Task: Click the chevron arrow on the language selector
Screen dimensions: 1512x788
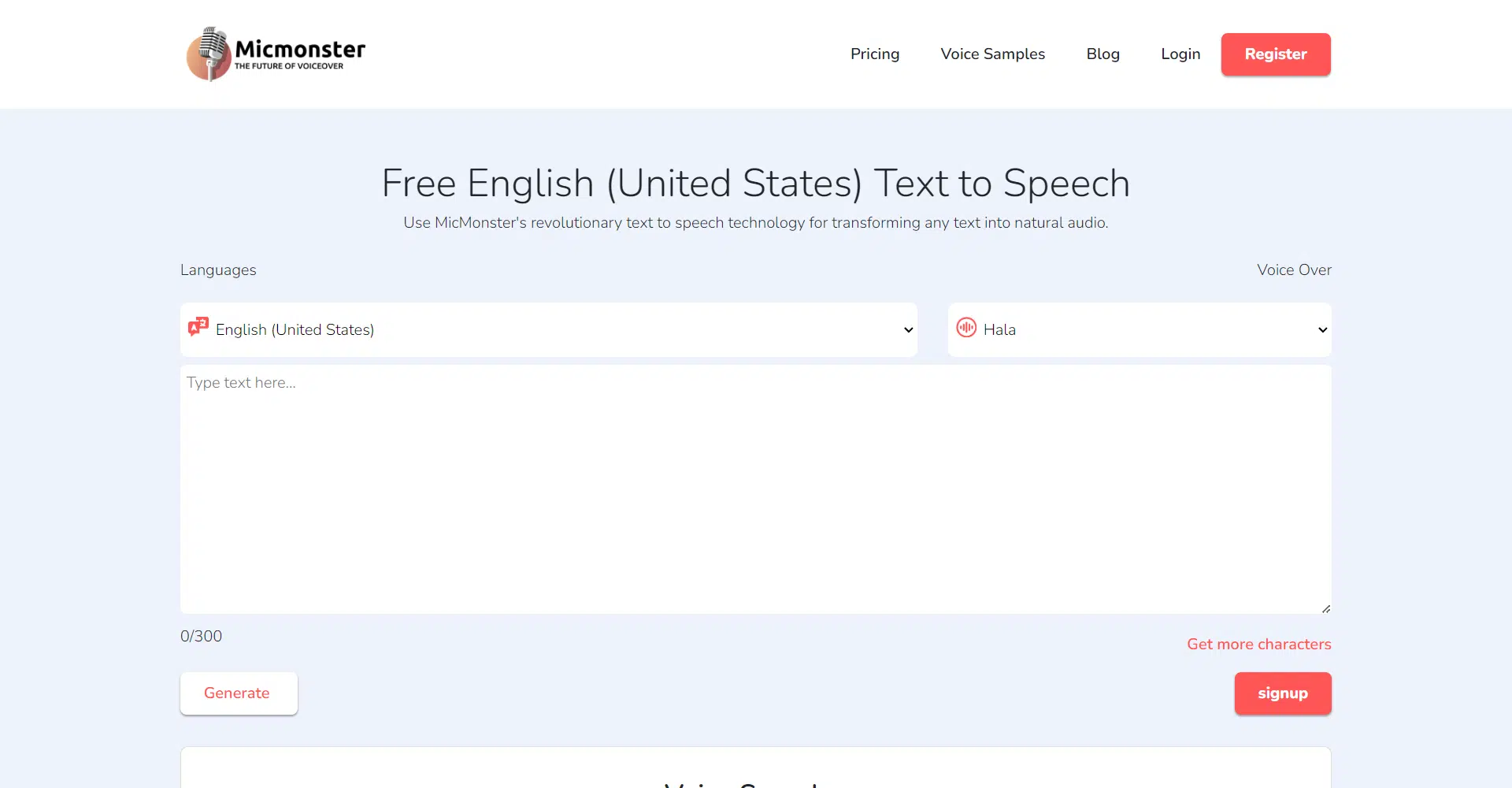Action: [908, 330]
